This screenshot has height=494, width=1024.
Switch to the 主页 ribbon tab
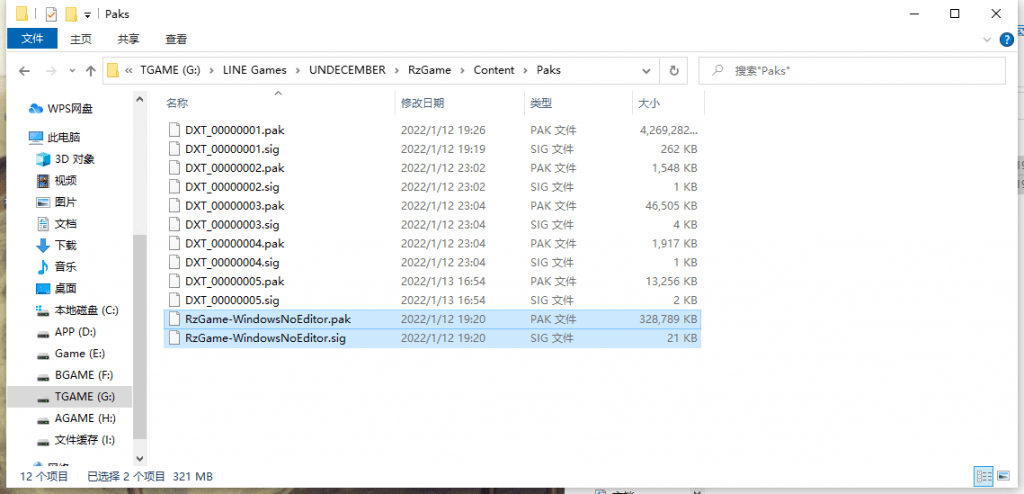point(81,39)
